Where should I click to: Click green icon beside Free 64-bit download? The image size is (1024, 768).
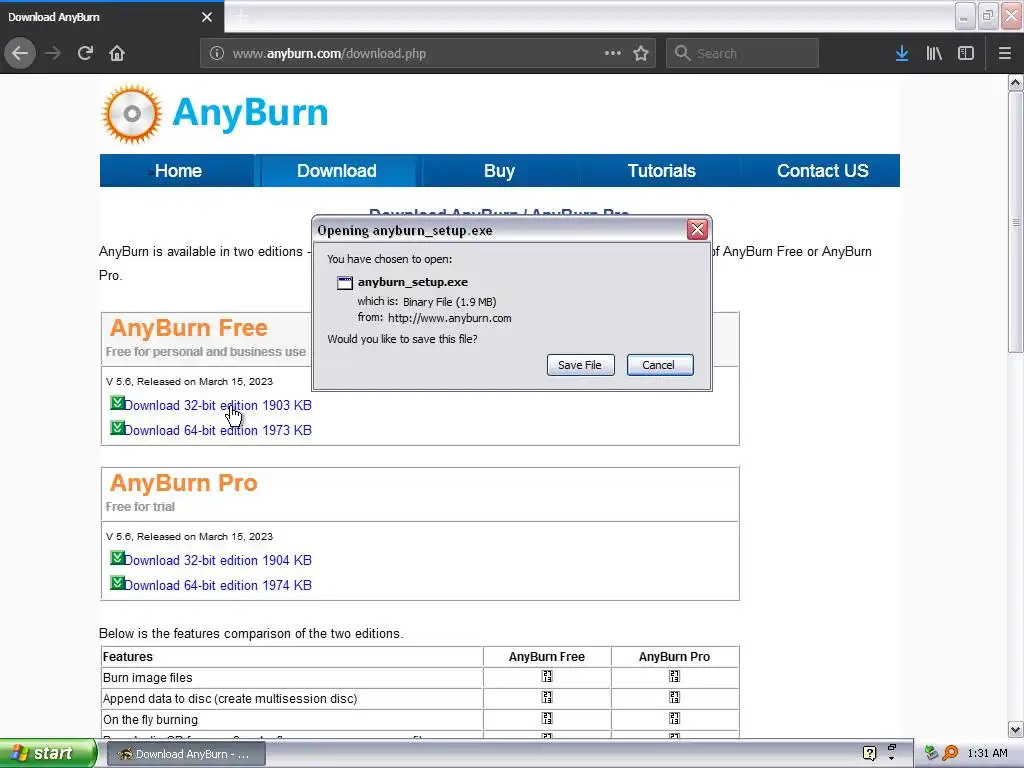click(117, 428)
